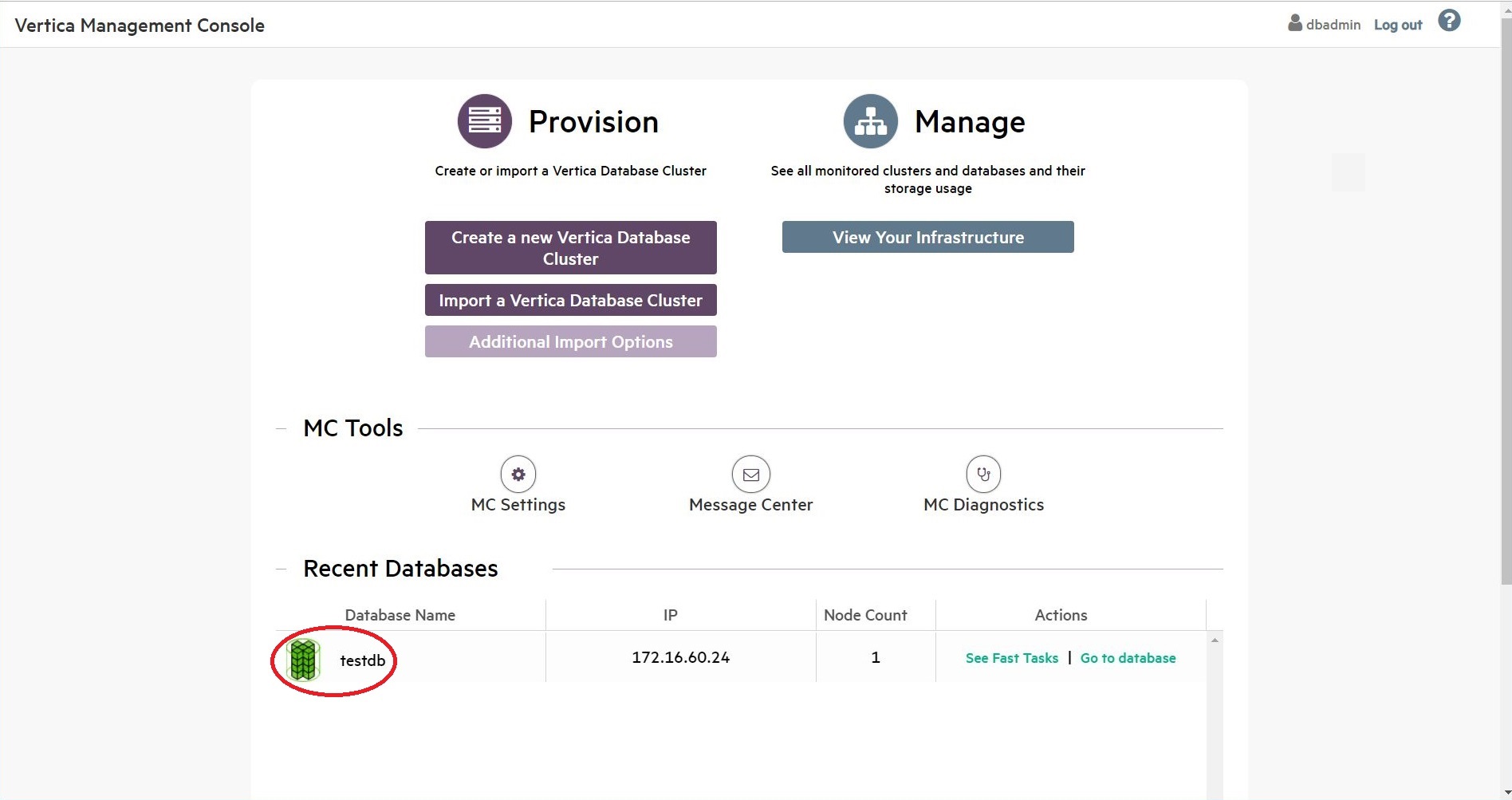Log out of the console
1512x800 pixels.
pos(1397,25)
